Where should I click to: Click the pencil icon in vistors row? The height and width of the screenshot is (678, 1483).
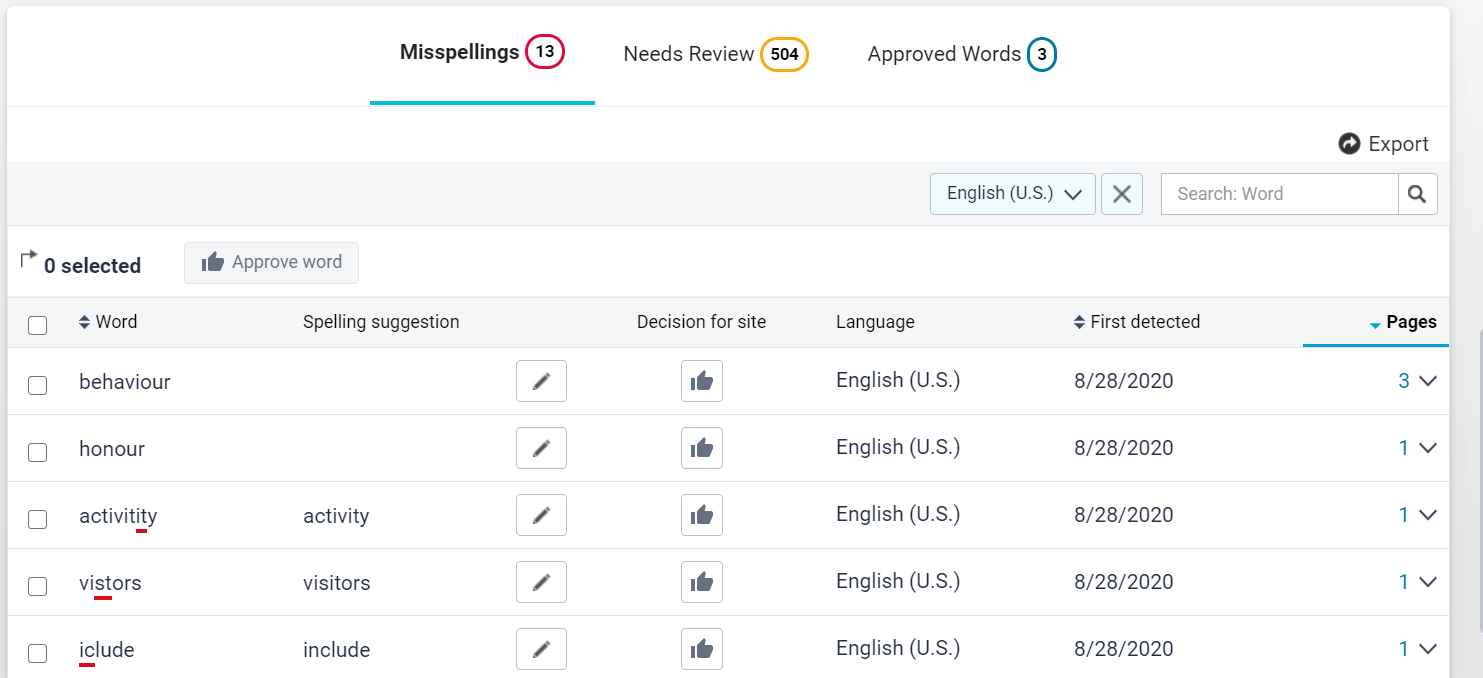click(541, 582)
